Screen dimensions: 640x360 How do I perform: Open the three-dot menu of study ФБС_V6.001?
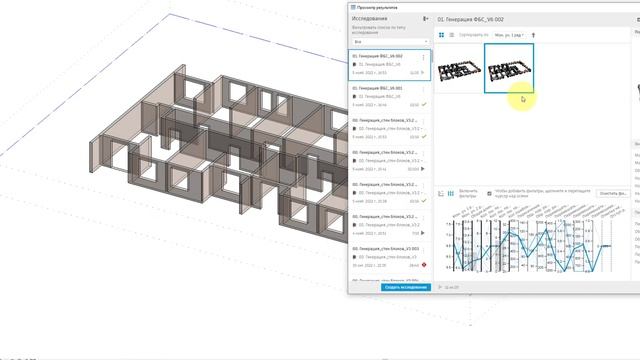click(x=423, y=89)
